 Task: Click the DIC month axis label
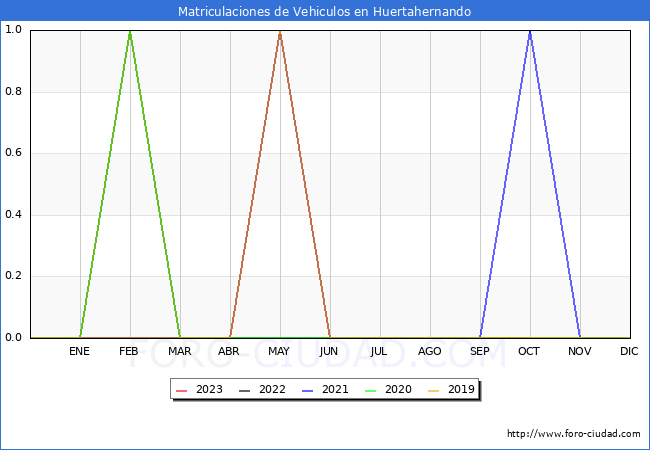coord(629,351)
